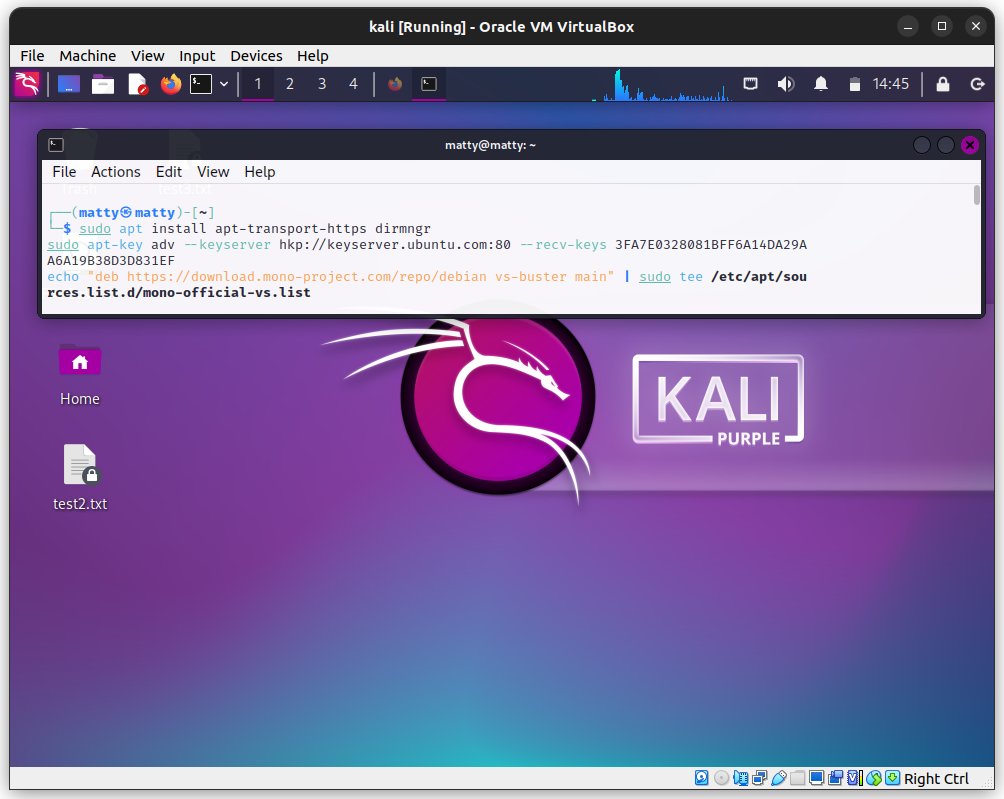Click the volume speaker icon
Viewport: 1004px width, 799px height.
click(786, 84)
